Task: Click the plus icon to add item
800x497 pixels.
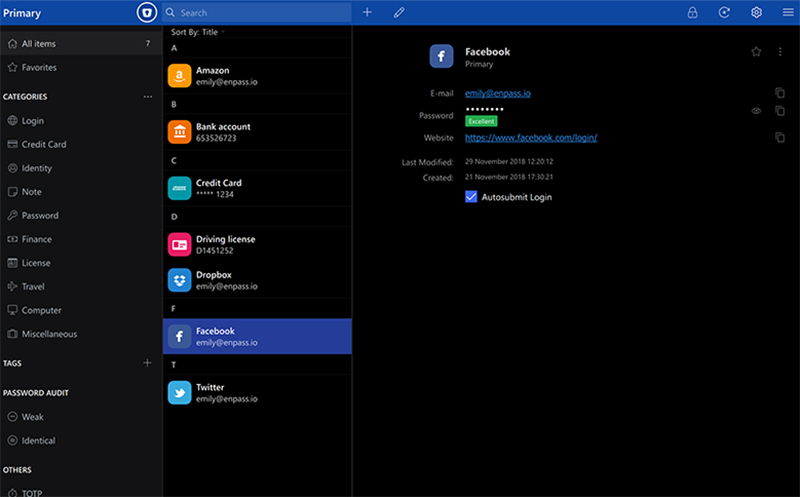Action: (367, 12)
